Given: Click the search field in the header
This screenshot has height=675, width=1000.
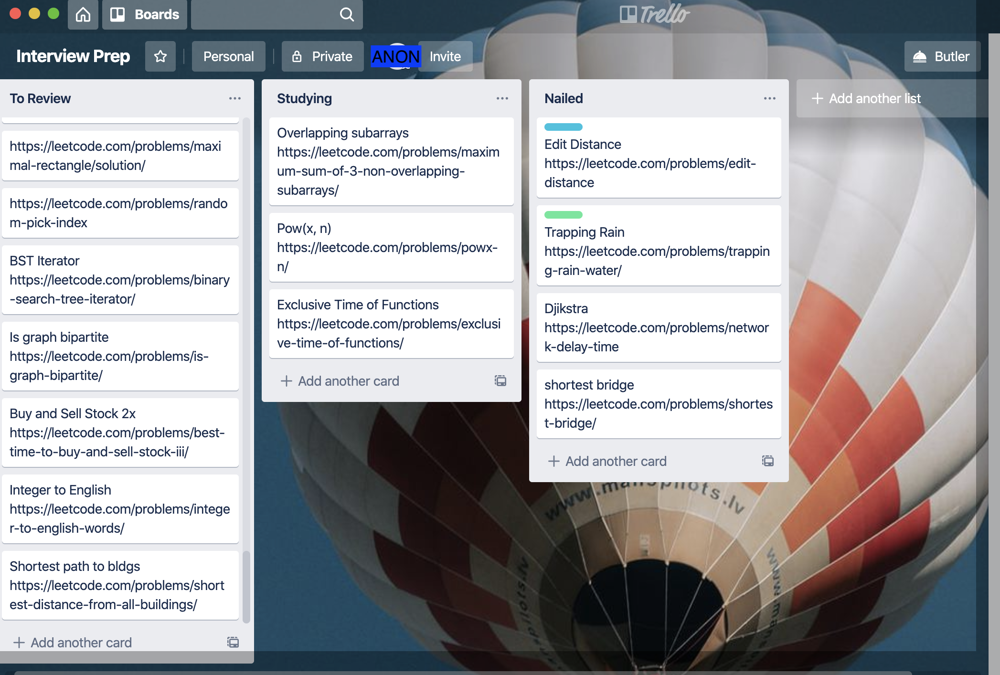Looking at the screenshot, I should point(277,15).
